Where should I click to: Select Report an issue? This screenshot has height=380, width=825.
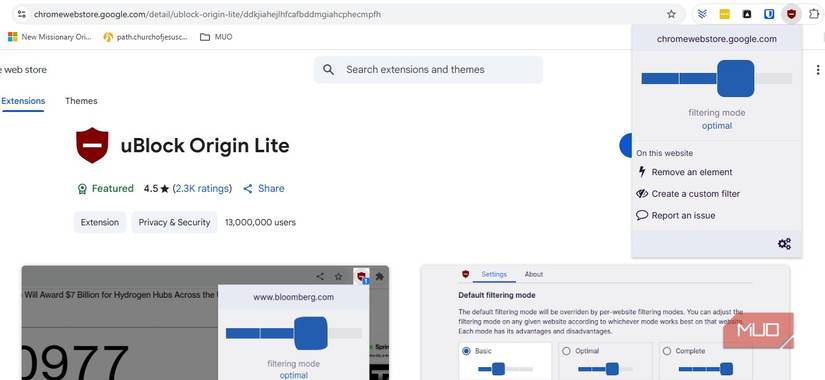[676, 215]
